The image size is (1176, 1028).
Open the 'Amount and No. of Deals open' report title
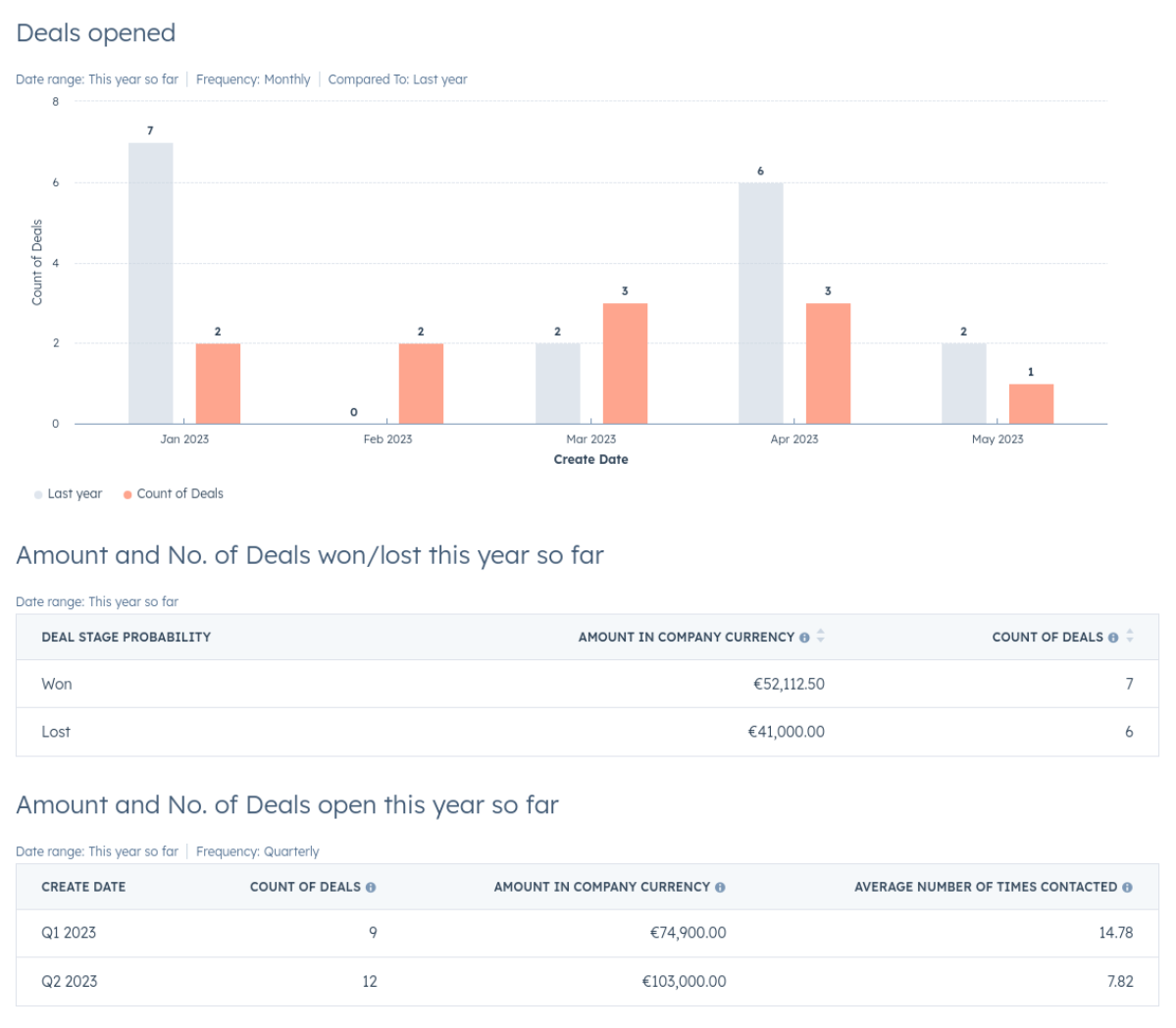(x=287, y=805)
